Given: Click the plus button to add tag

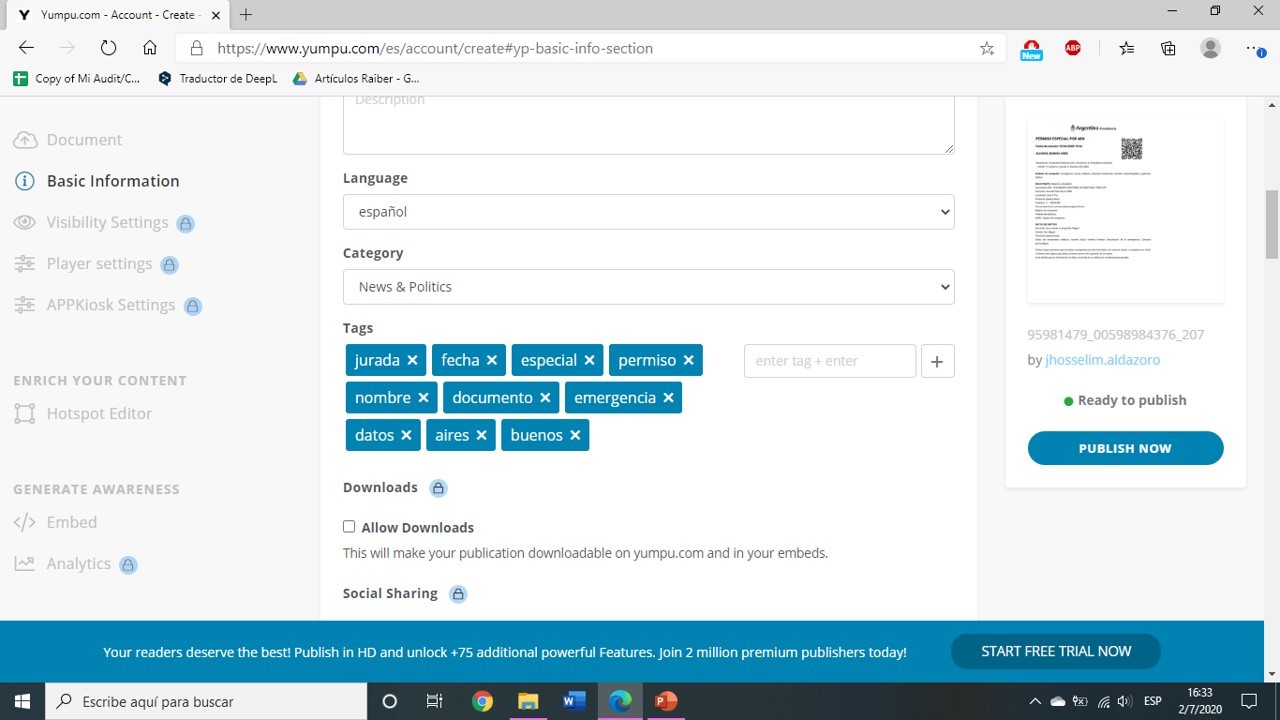Looking at the screenshot, I should pos(936,361).
